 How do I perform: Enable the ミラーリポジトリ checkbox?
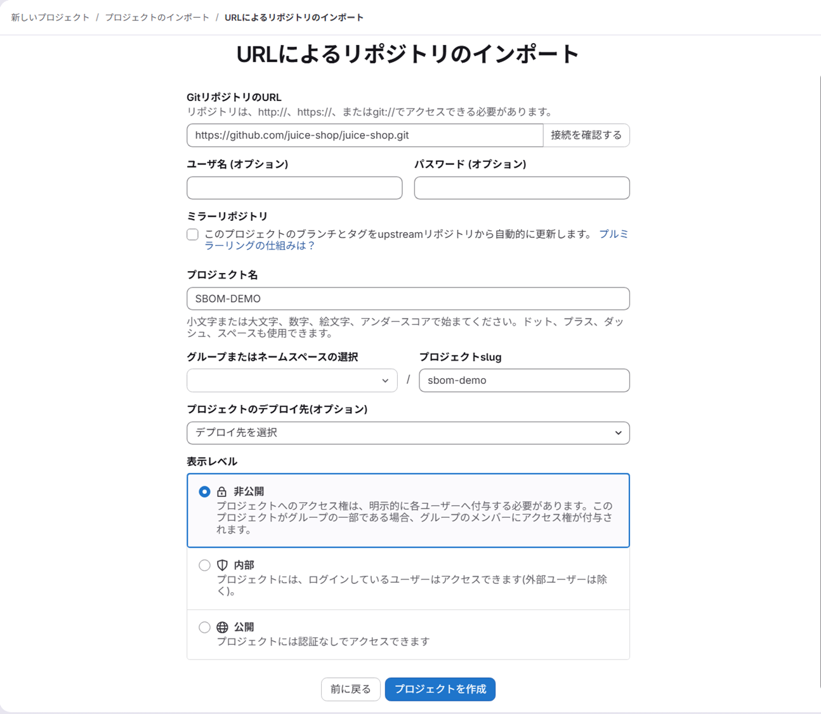(193, 234)
